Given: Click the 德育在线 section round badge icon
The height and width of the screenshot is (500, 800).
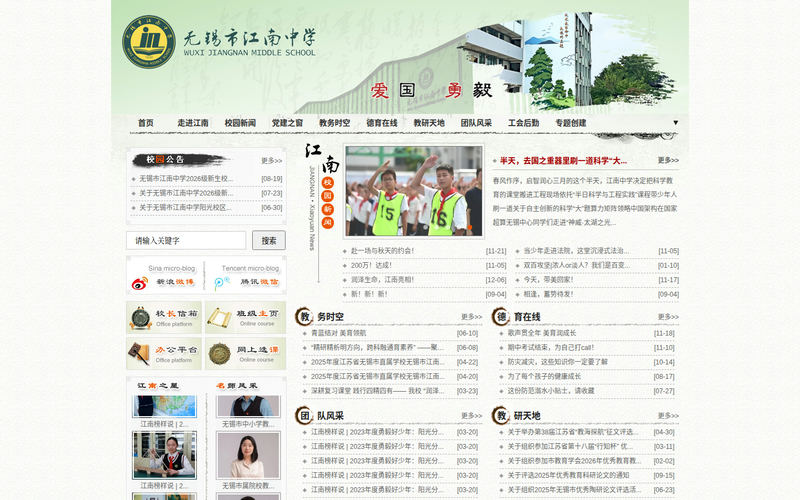Looking at the screenshot, I should [501, 317].
